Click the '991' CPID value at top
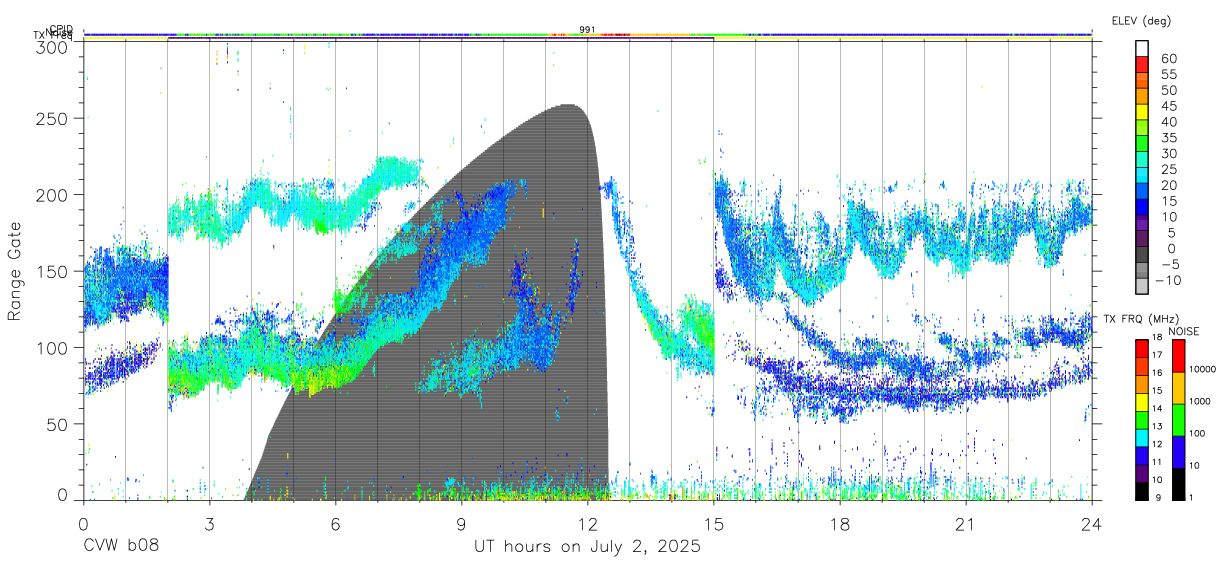The image size is (1228, 567). pyautogui.click(x=587, y=29)
